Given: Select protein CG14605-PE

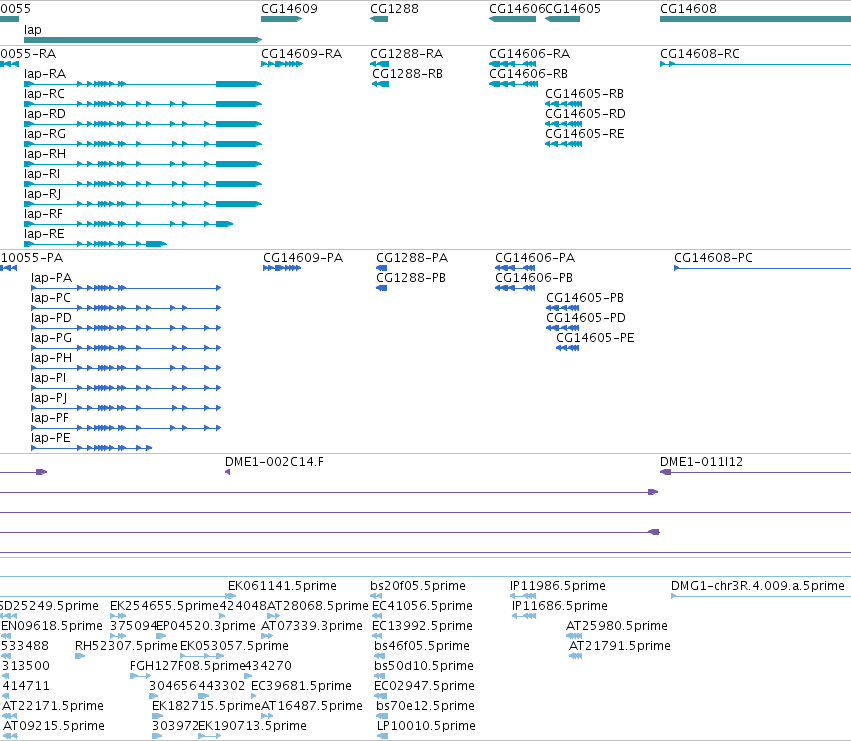Looking at the screenshot, I should coord(595,338).
